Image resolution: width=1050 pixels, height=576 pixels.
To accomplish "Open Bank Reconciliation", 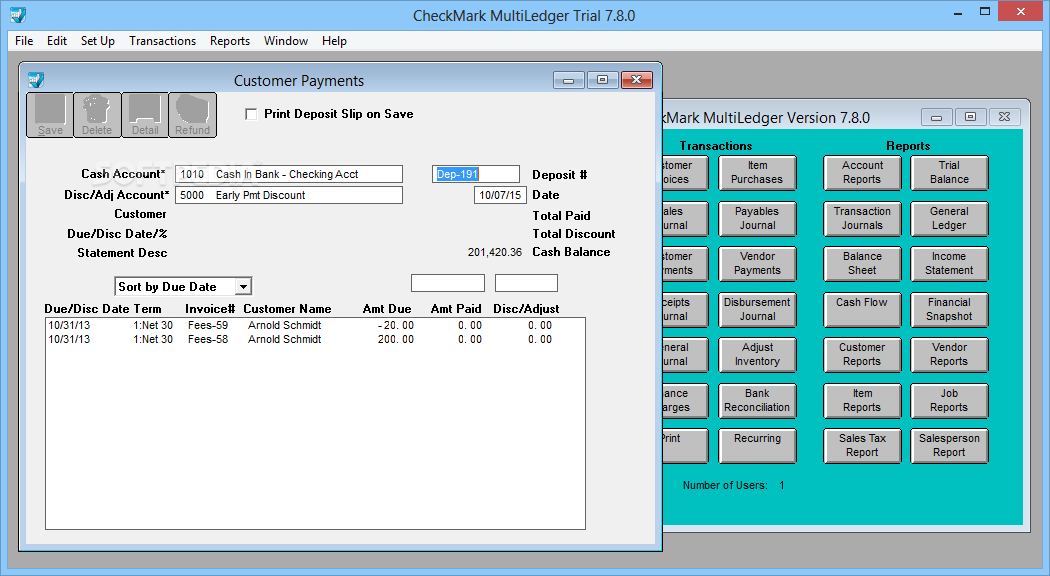I will (x=757, y=401).
